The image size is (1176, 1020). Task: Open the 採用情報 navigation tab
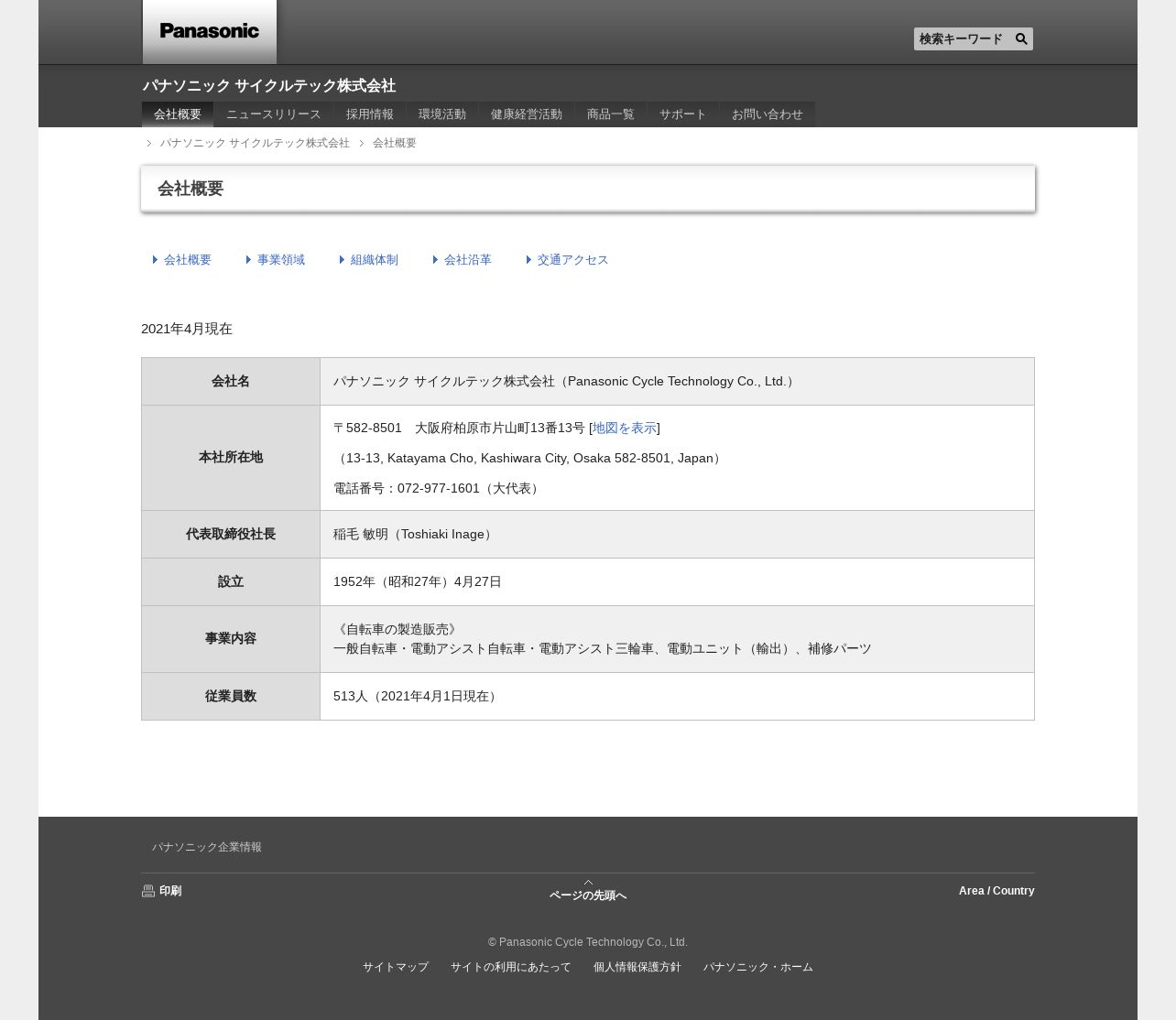370,114
